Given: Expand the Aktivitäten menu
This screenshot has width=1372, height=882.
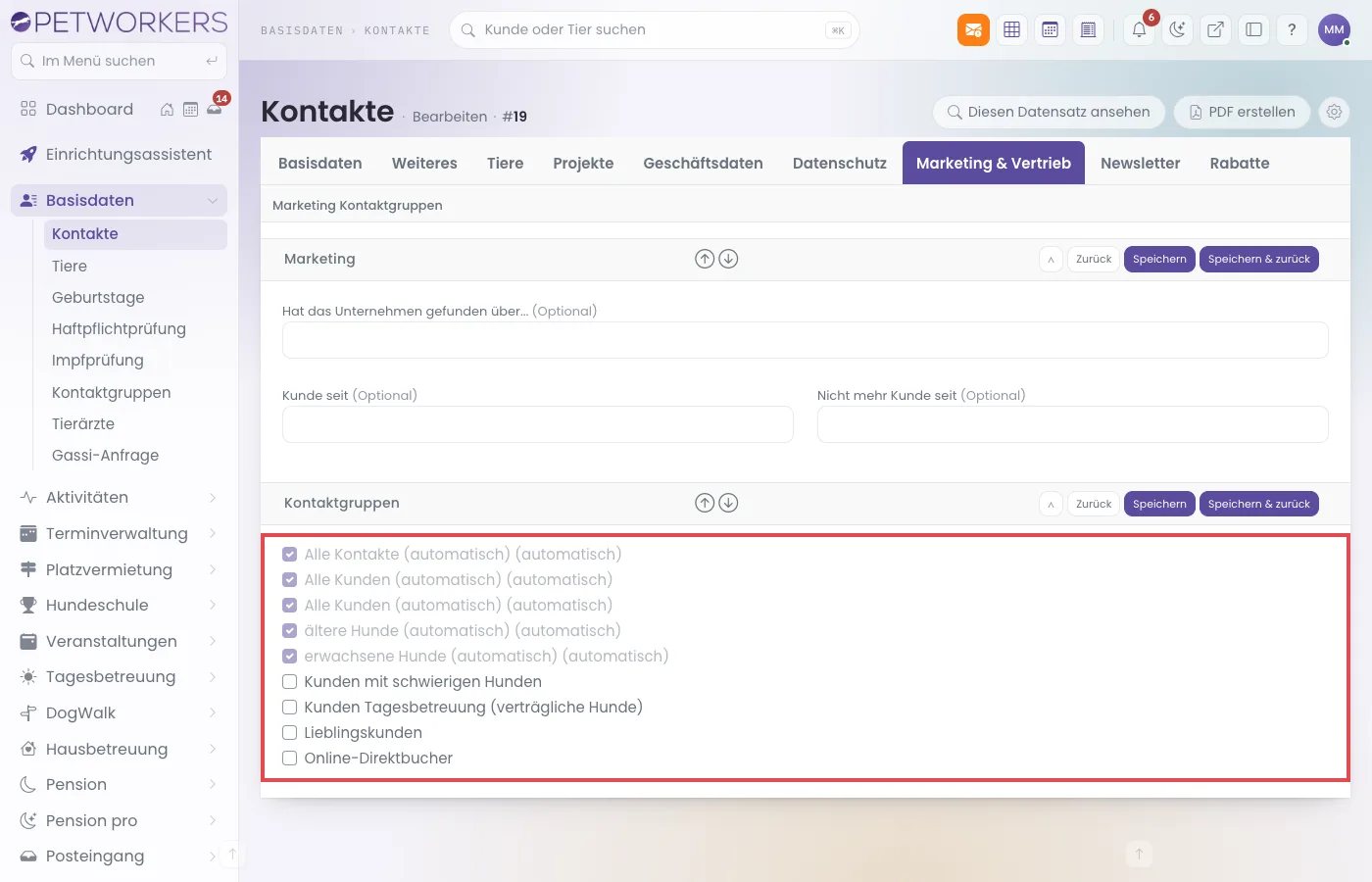Looking at the screenshot, I should (213, 498).
